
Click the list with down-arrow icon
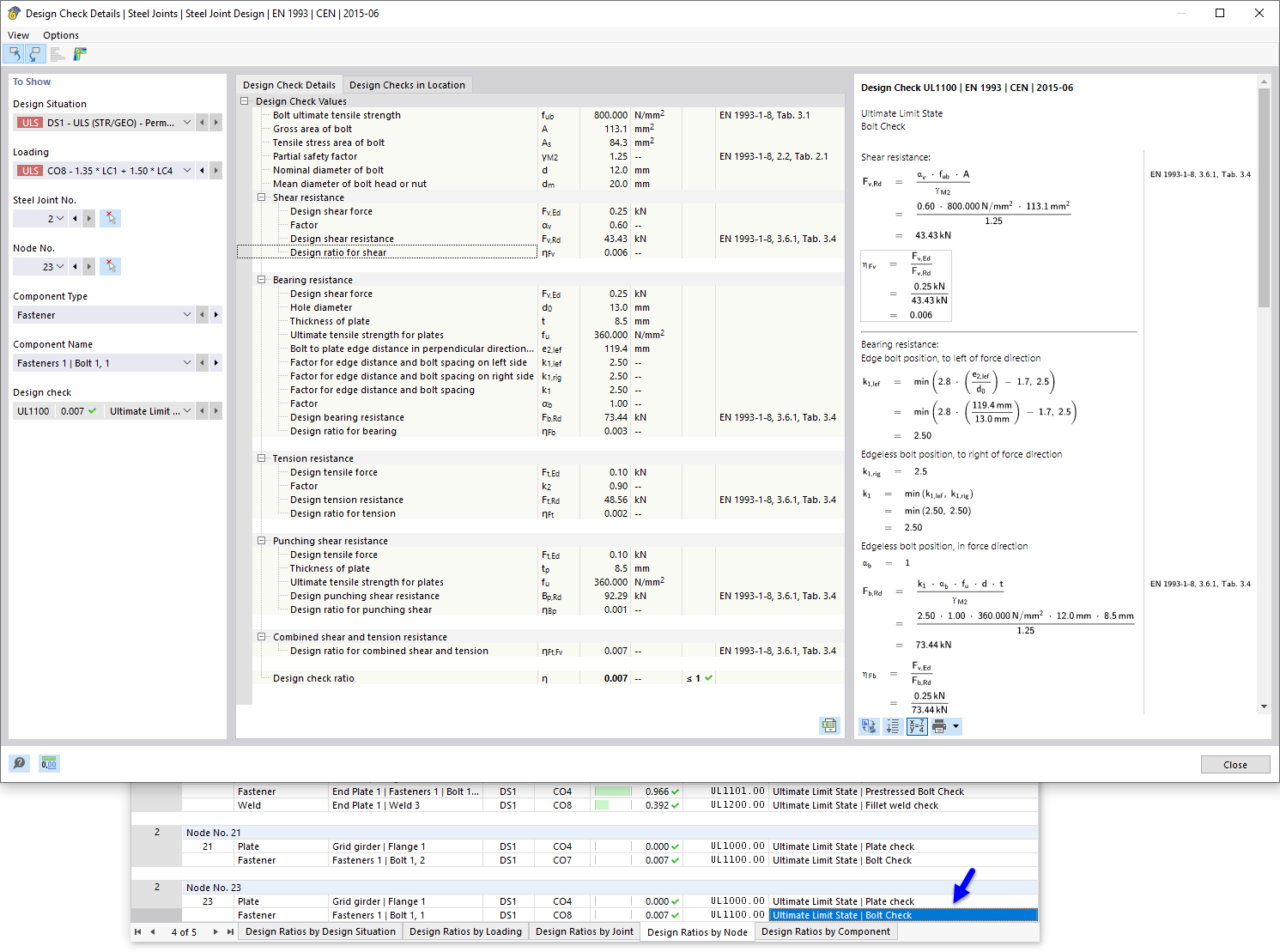pyautogui.click(x=893, y=727)
